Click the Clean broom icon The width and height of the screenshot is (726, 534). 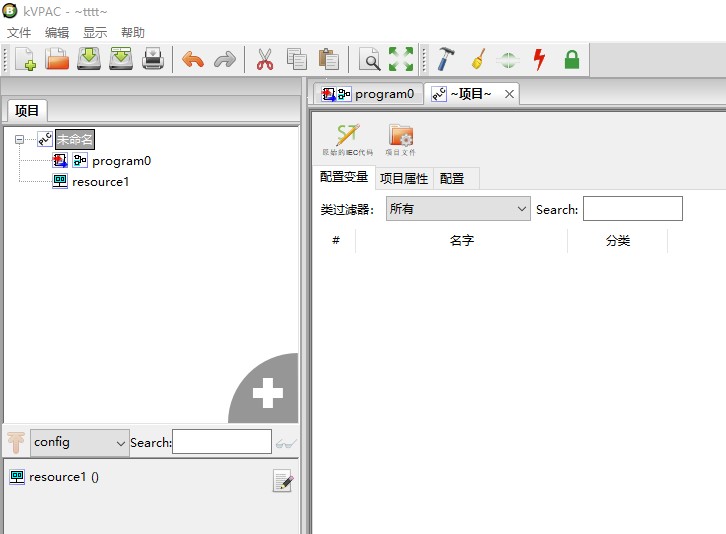pyautogui.click(x=478, y=60)
